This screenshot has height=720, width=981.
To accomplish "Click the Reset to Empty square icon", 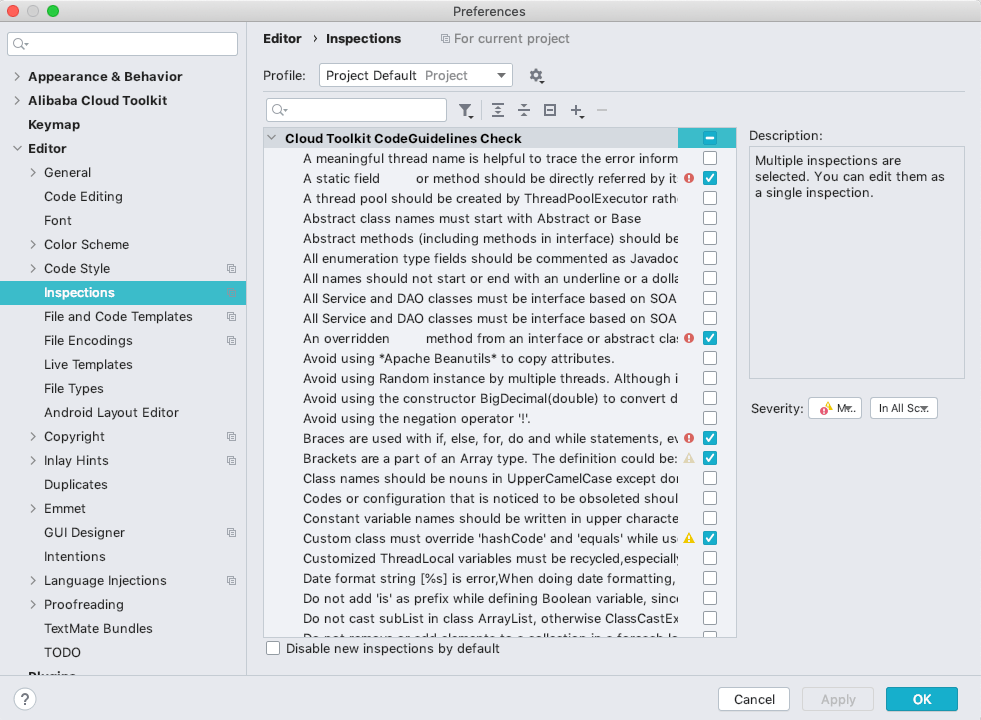I will pyautogui.click(x=549, y=110).
